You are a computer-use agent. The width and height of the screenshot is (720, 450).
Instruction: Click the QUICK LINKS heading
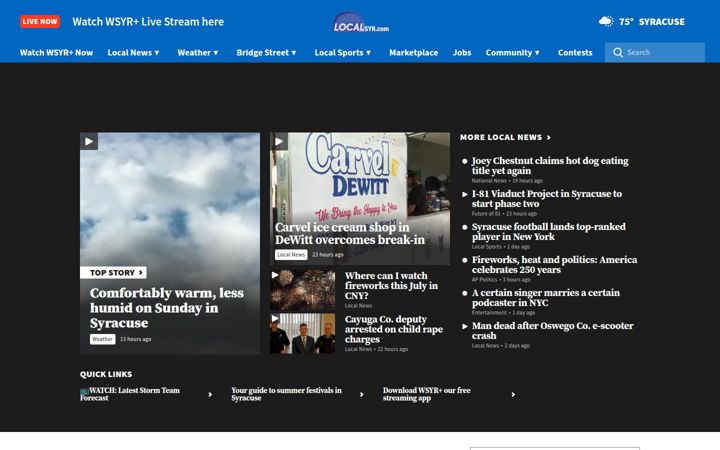tap(106, 374)
